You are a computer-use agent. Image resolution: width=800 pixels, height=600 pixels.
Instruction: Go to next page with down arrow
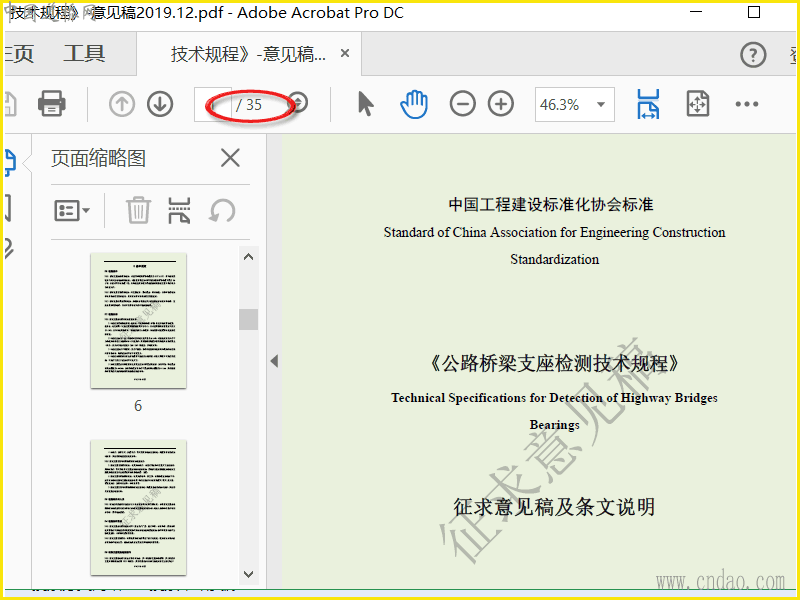click(160, 104)
